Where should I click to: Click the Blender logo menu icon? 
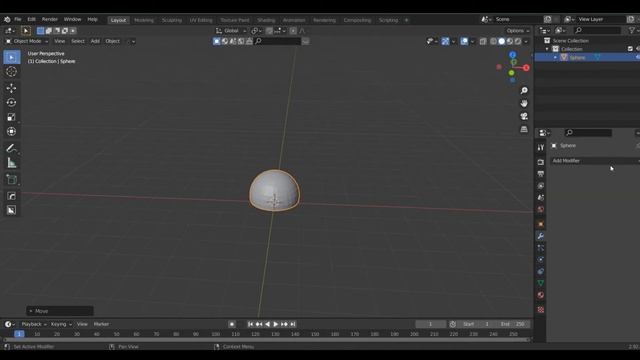point(7,19)
